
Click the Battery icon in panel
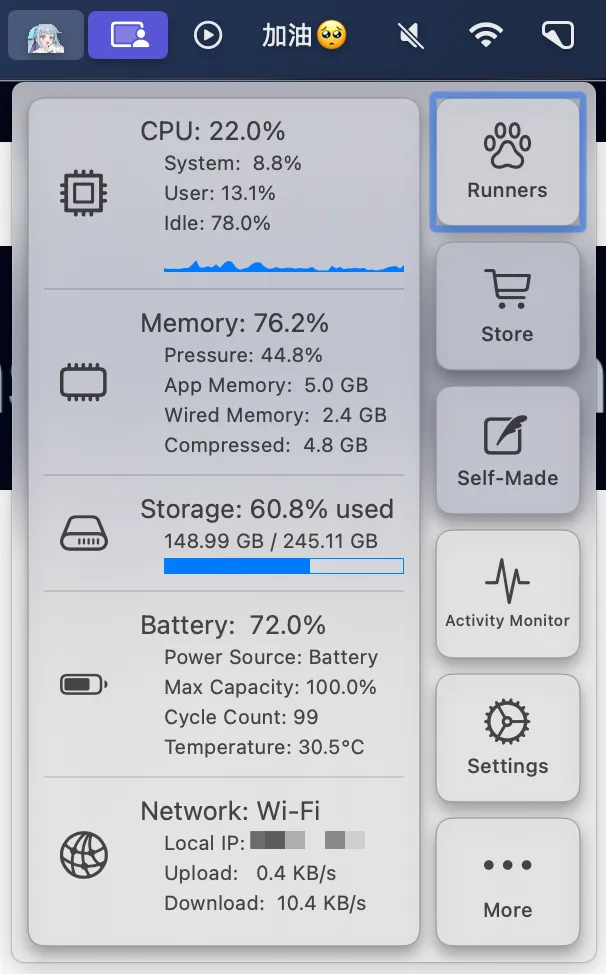(x=84, y=685)
